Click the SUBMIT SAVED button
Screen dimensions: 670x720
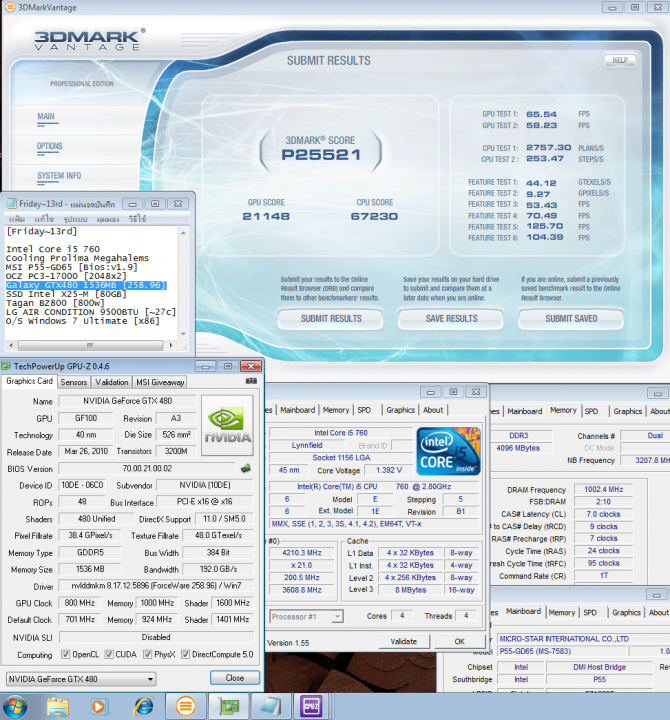click(571, 319)
